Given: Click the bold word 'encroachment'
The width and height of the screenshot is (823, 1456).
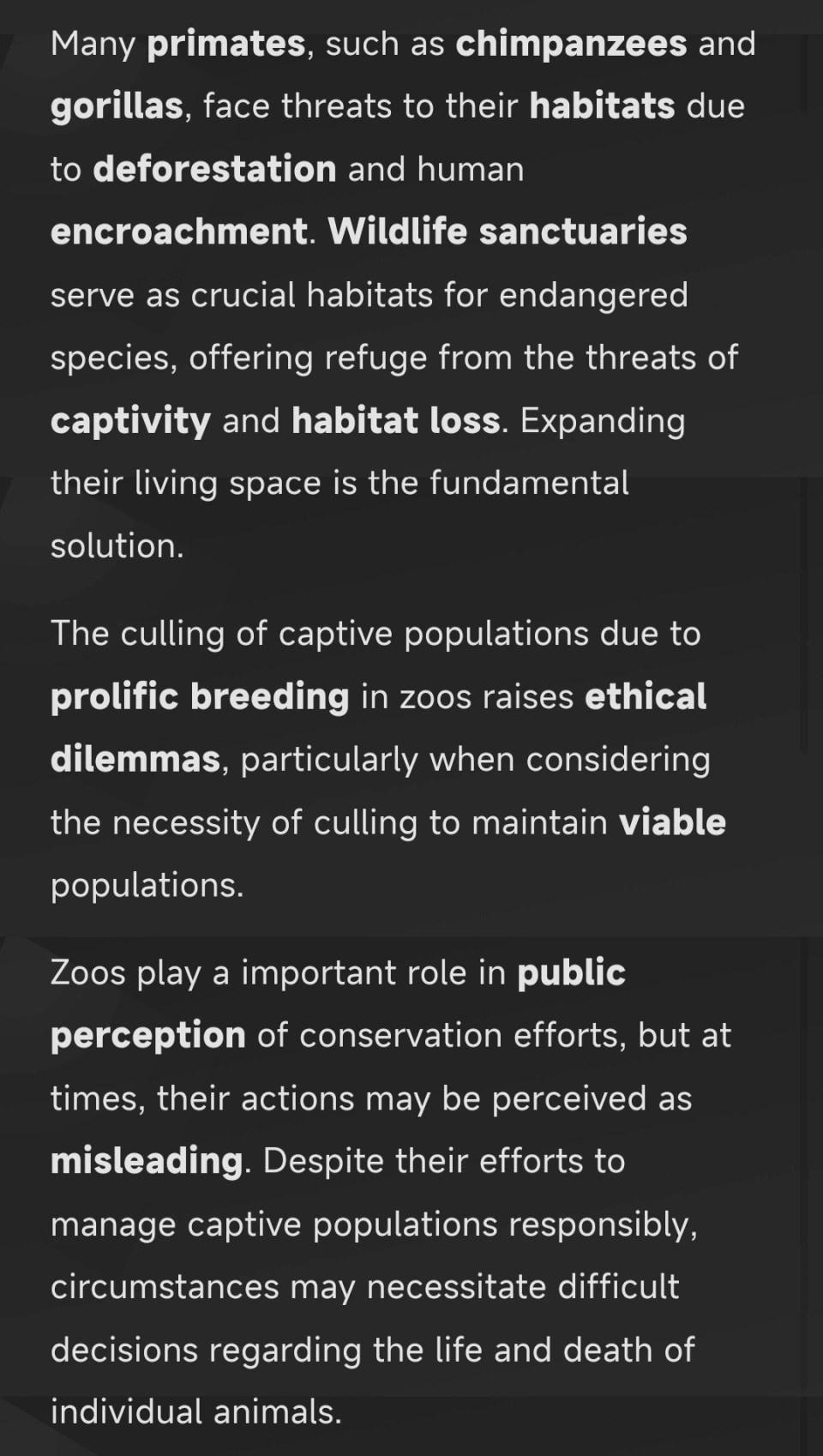Looking at the screenshot, I should pyautogui.click(x=178, y=232).
